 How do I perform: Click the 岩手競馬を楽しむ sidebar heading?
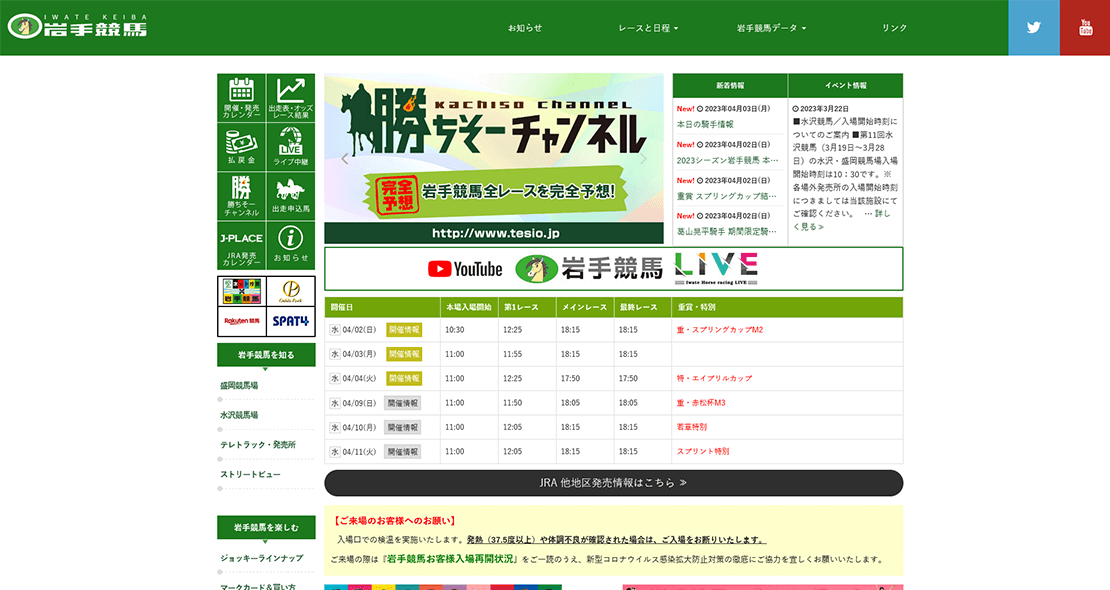pyautogui.click(x=266, y=528)
